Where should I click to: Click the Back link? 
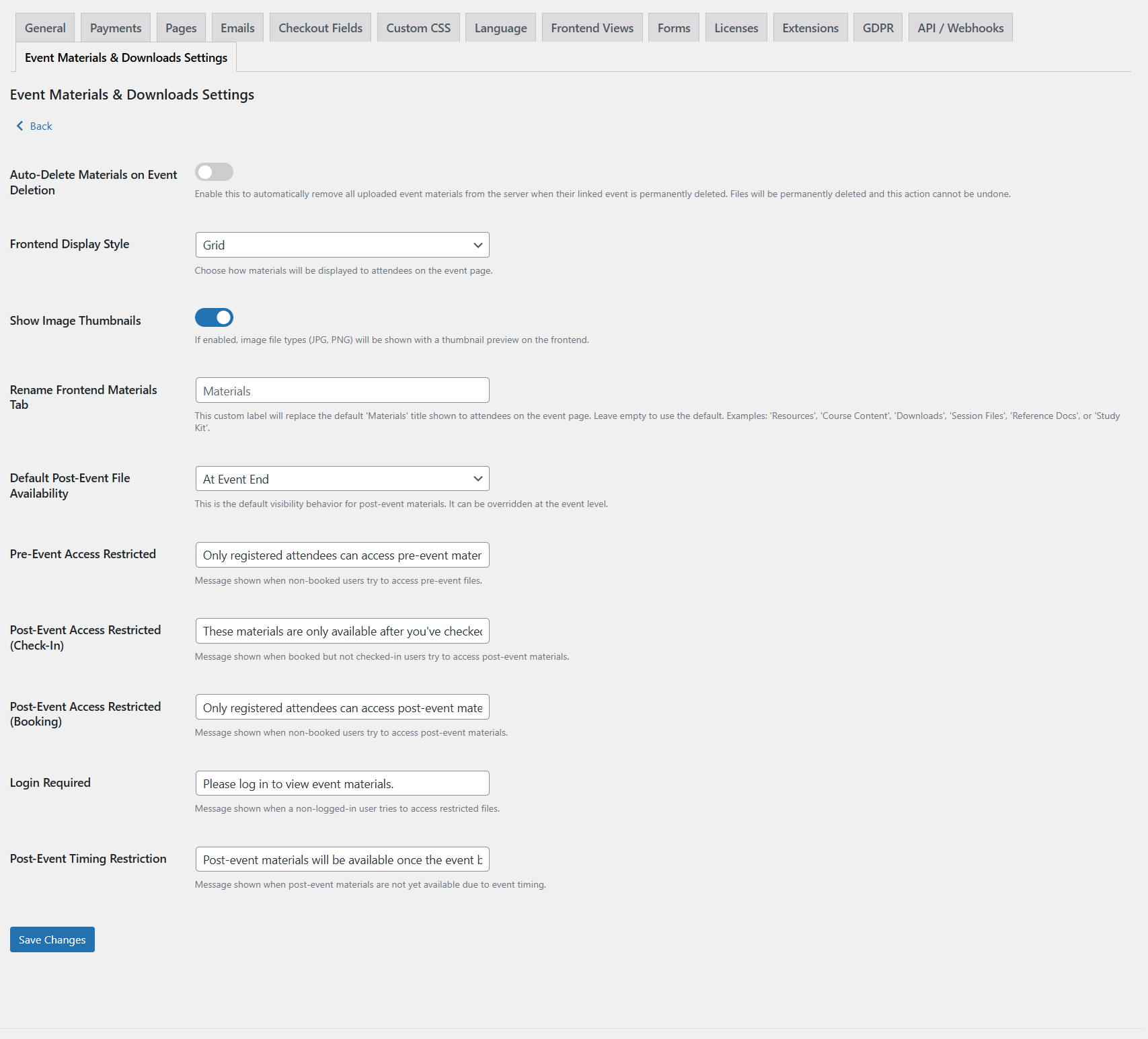pyautogui.click(x=40, y=126)
